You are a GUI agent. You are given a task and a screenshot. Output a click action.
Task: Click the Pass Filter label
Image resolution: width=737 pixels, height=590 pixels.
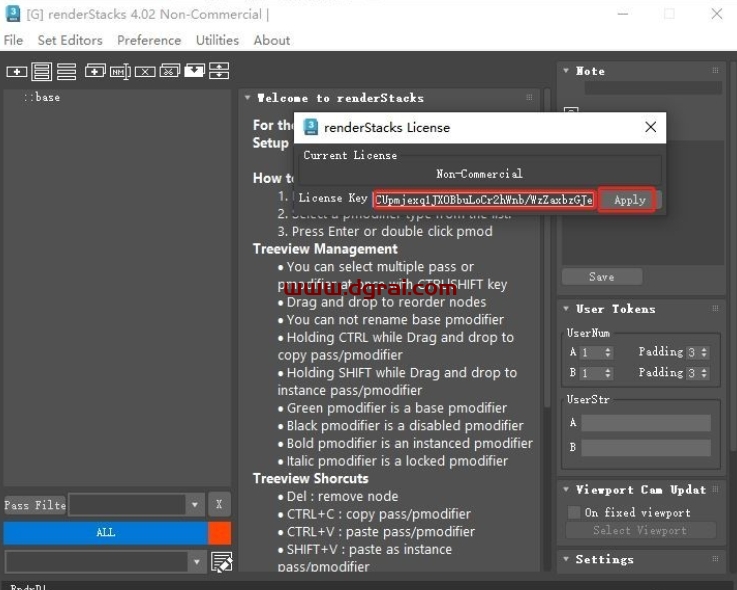(x=35, y=505)
